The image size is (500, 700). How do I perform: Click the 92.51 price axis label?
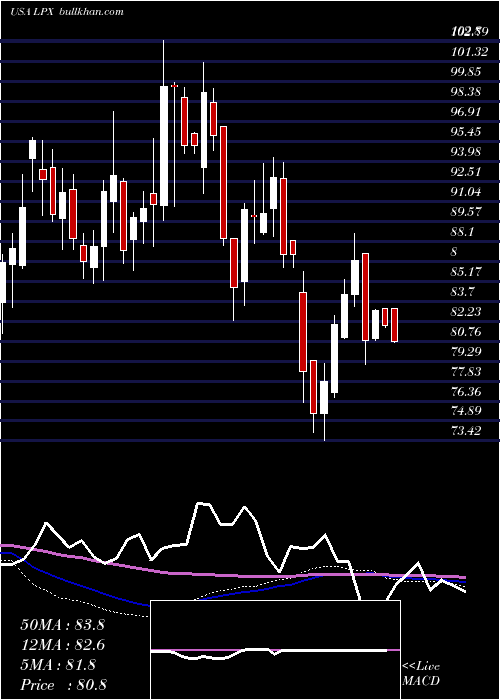[466, 172]
